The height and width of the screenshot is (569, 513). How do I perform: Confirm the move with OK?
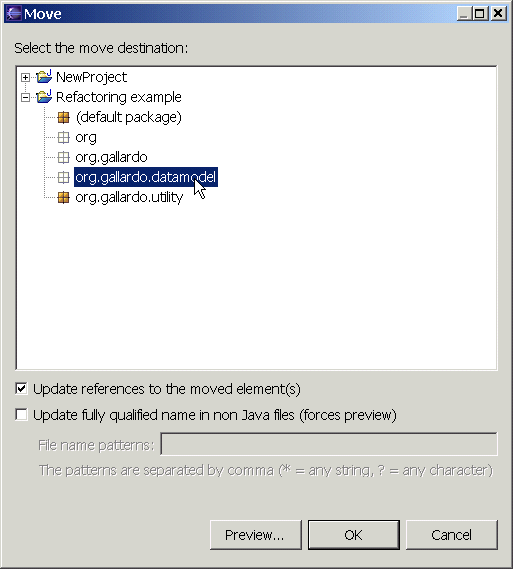pyautogui.click(x=354, y=535)
